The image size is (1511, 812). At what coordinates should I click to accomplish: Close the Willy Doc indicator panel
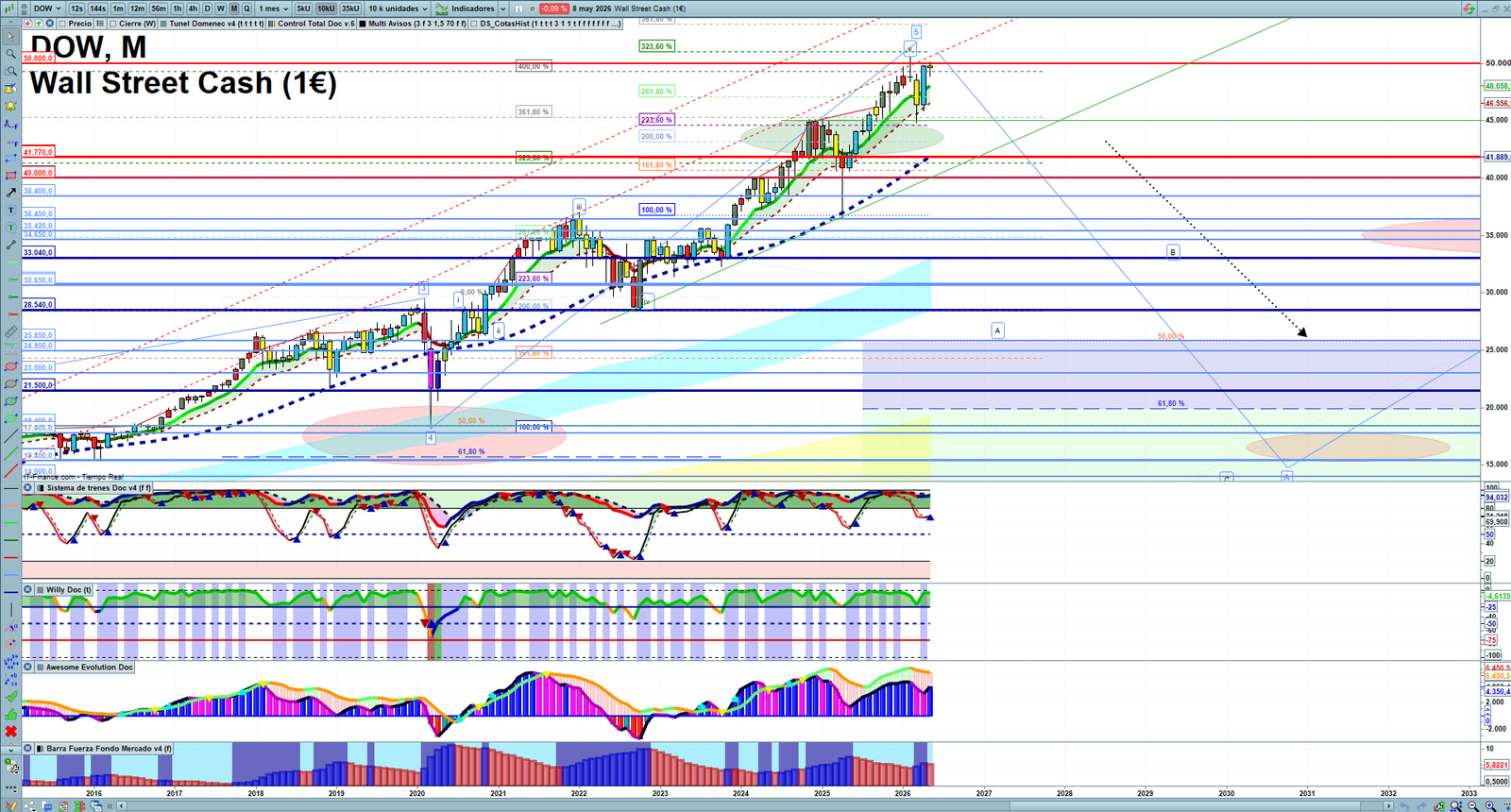[28, 589]
